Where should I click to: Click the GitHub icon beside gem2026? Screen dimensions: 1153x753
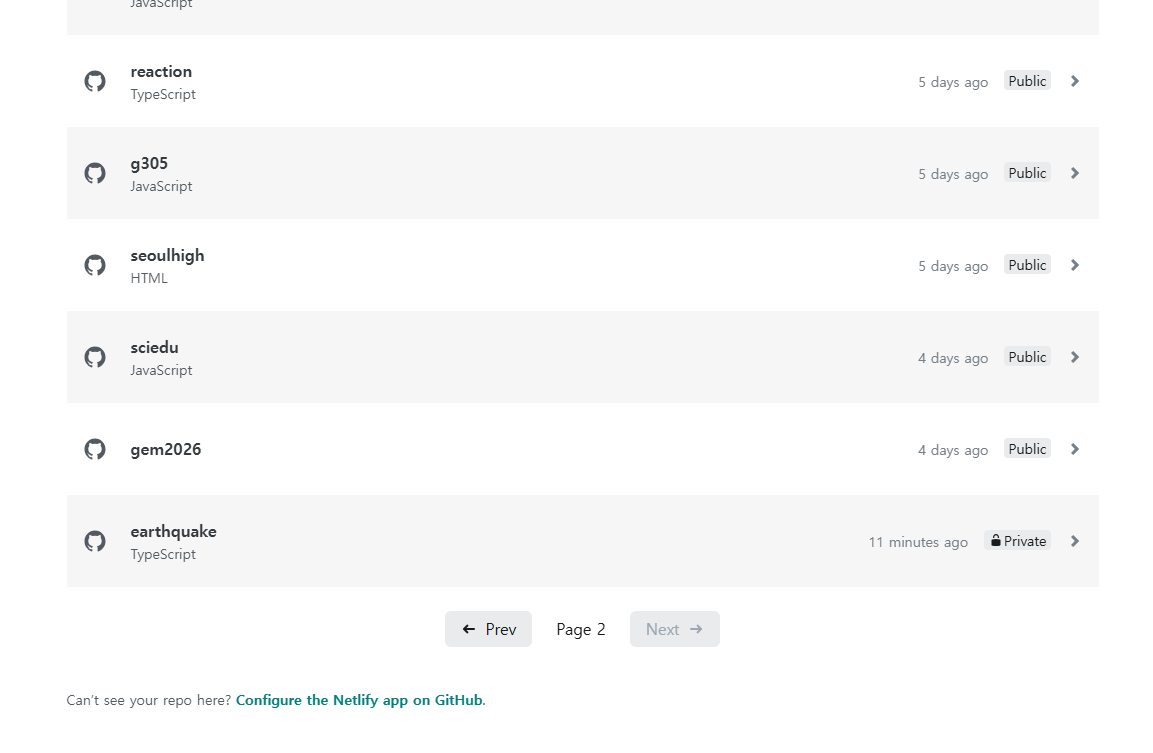pyautogui.click(x=95, y=449)
